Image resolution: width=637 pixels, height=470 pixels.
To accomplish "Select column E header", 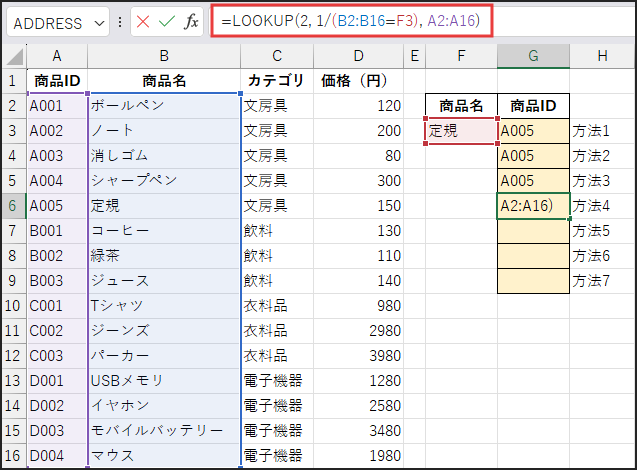I will click(x=414, y=56).
